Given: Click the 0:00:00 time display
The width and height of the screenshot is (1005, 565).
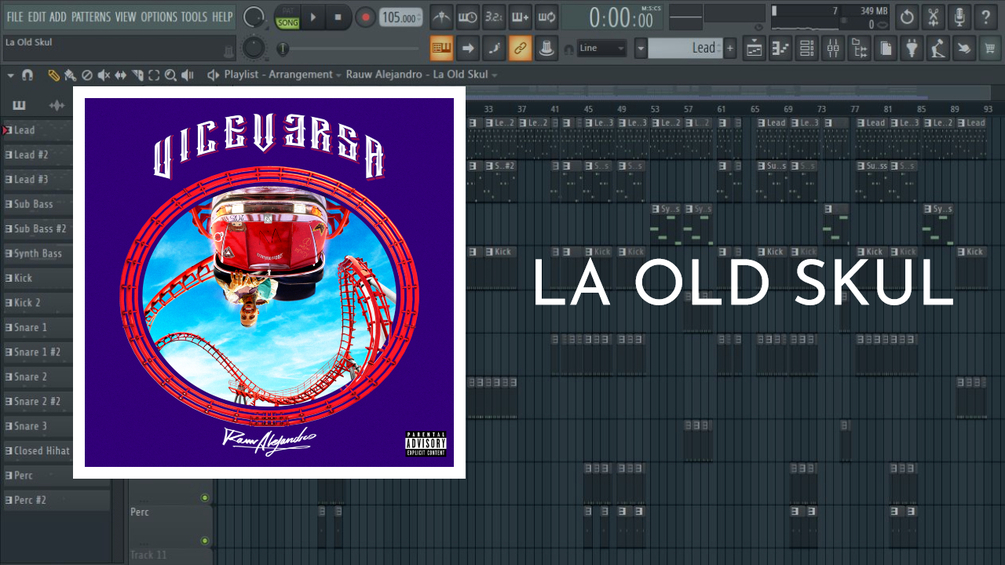Looking at the screenshot, I should (x=613, y=17).
